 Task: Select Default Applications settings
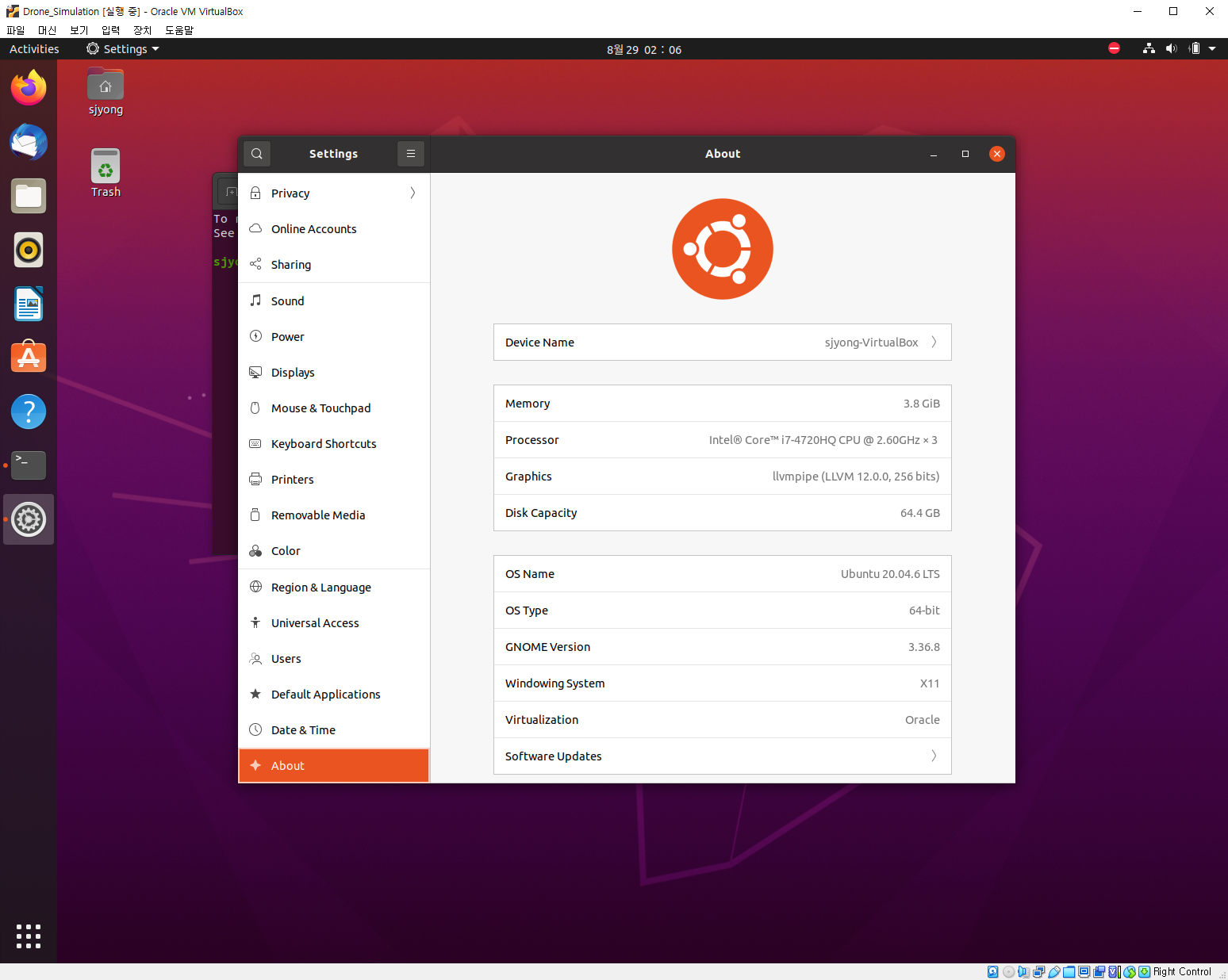334,694
